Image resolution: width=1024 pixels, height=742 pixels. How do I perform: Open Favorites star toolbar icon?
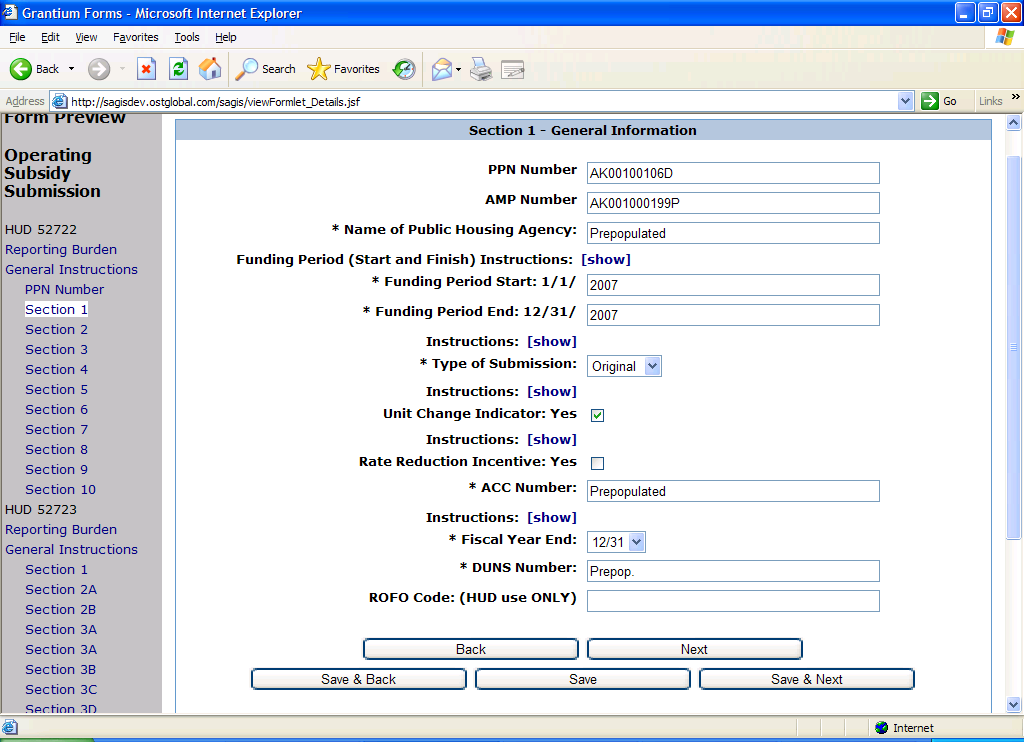click(x=319, y=69)
